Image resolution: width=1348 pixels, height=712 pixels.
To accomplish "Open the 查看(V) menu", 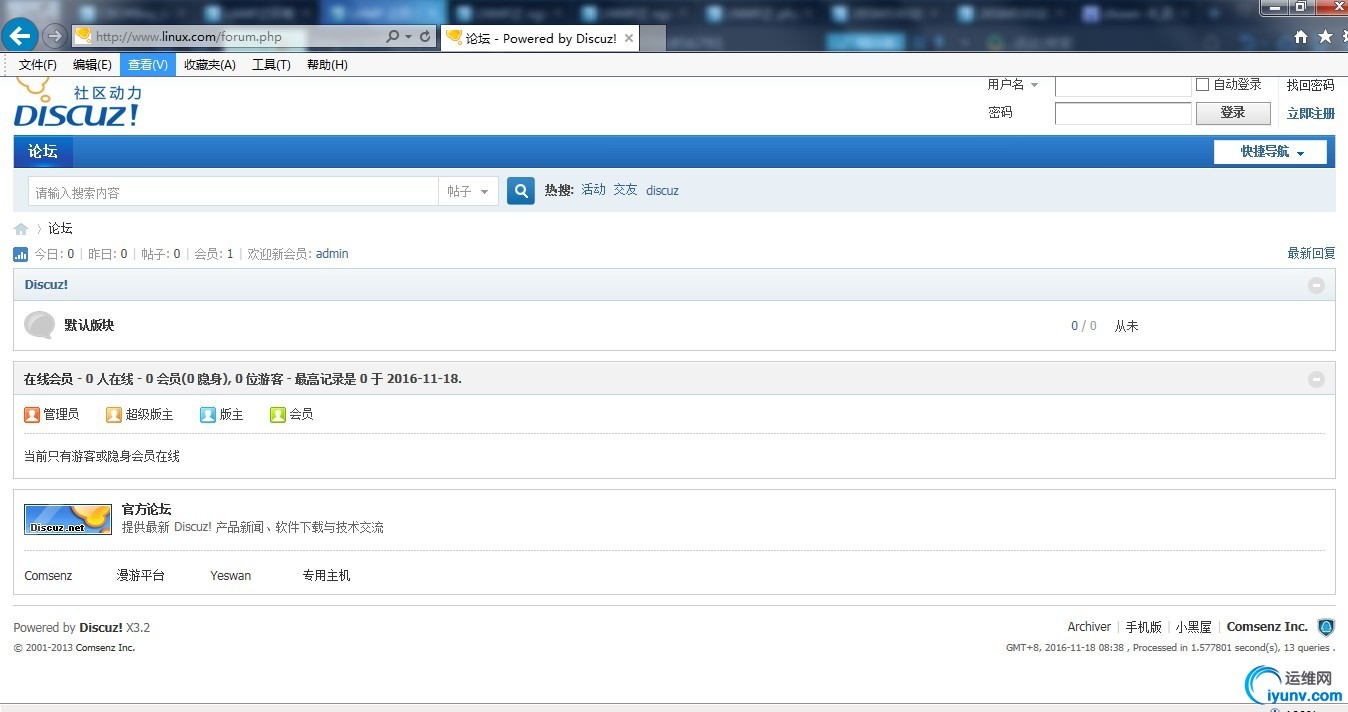I will 148,65.
